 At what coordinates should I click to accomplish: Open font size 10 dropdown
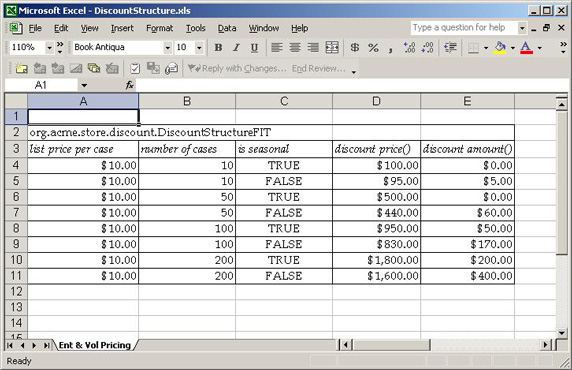point(199,47)
